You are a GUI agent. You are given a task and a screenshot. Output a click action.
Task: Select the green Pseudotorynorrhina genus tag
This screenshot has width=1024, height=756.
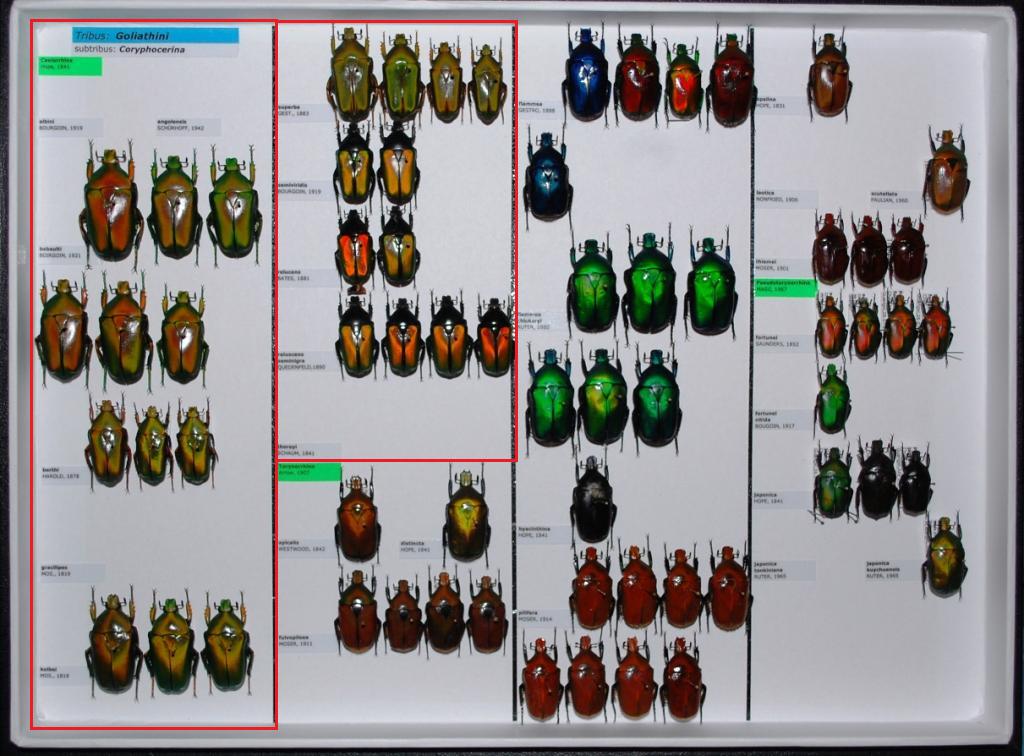784,287
